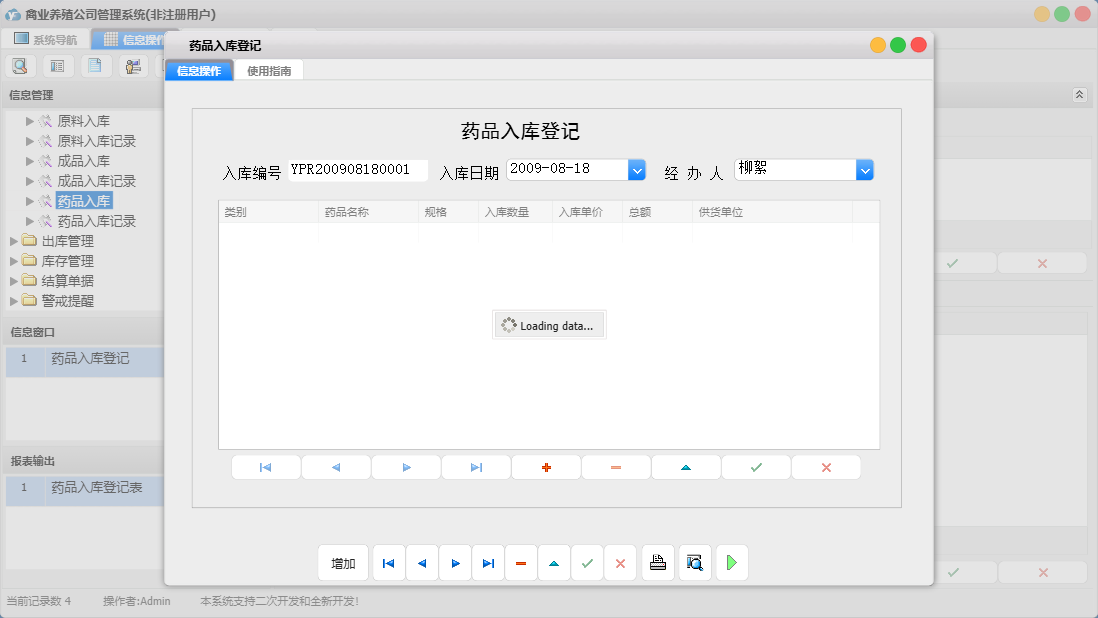Viewport: 1098px width, 618px height.
Task: Click the list view icon in top toolbar
Action: (x=57, y=65)
